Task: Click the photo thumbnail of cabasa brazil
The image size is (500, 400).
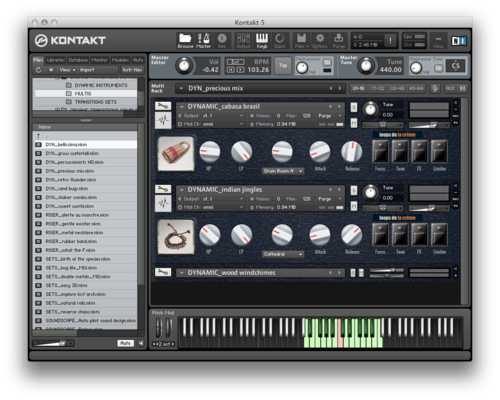Action: pyautogui.click(x=176, y=154)
